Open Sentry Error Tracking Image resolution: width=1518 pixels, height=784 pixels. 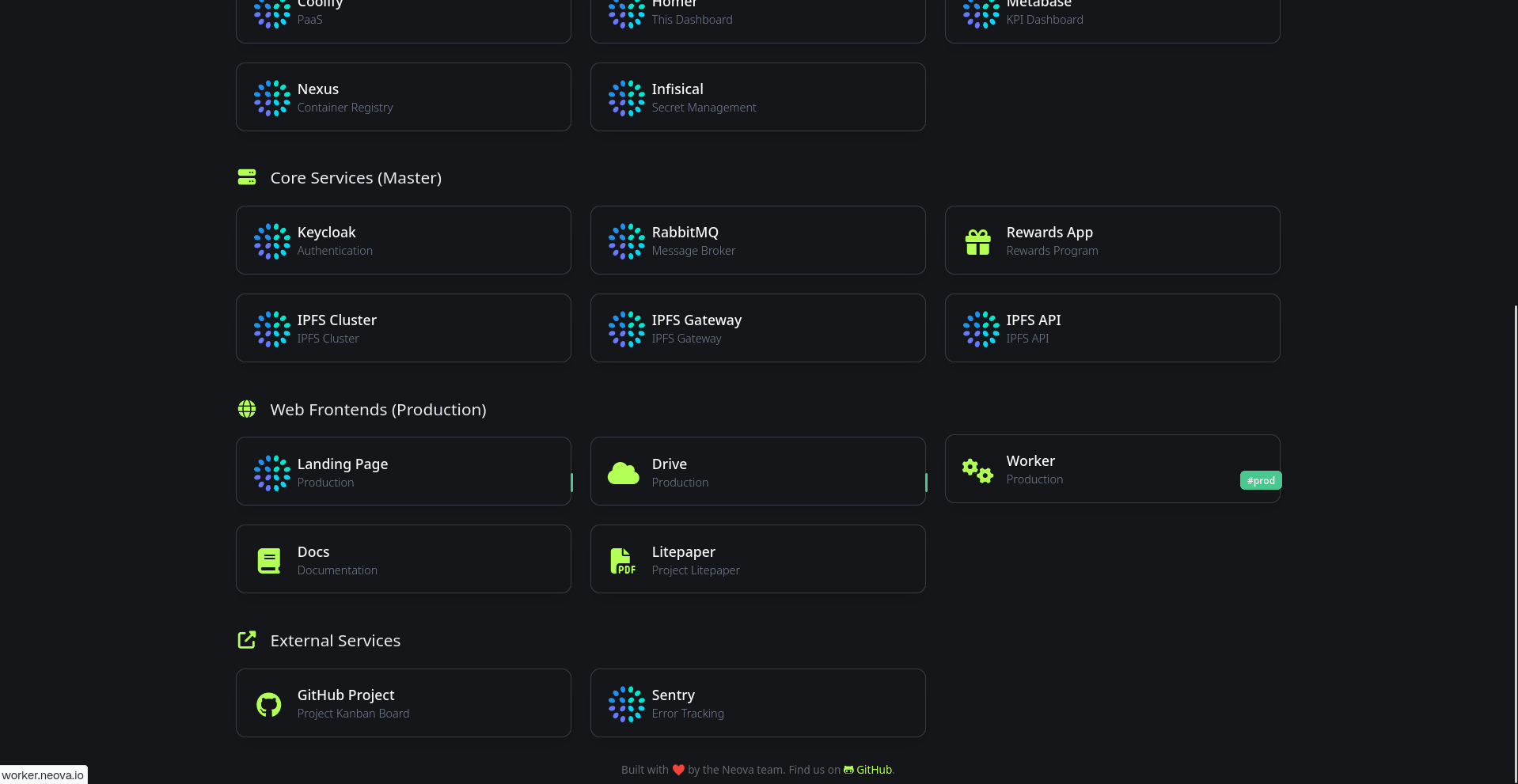pos(757,703)
